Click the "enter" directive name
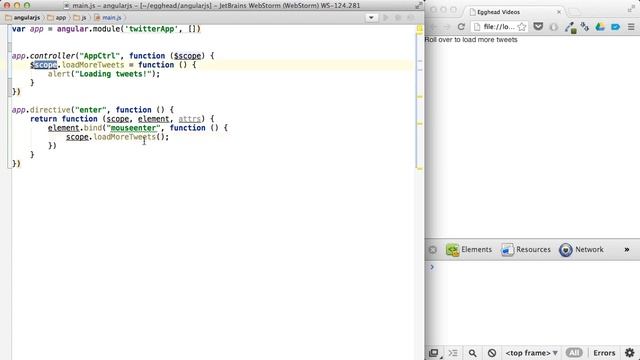 click(91, 110)
